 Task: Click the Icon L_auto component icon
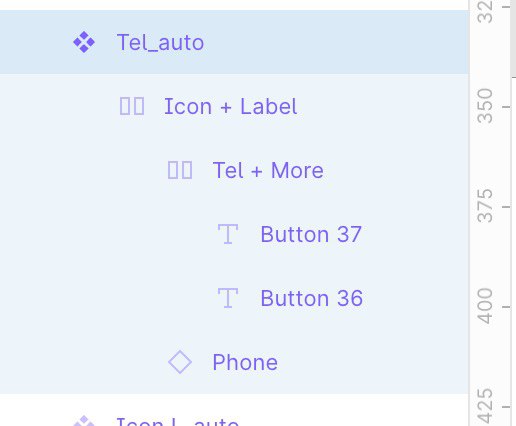[84, 421]
